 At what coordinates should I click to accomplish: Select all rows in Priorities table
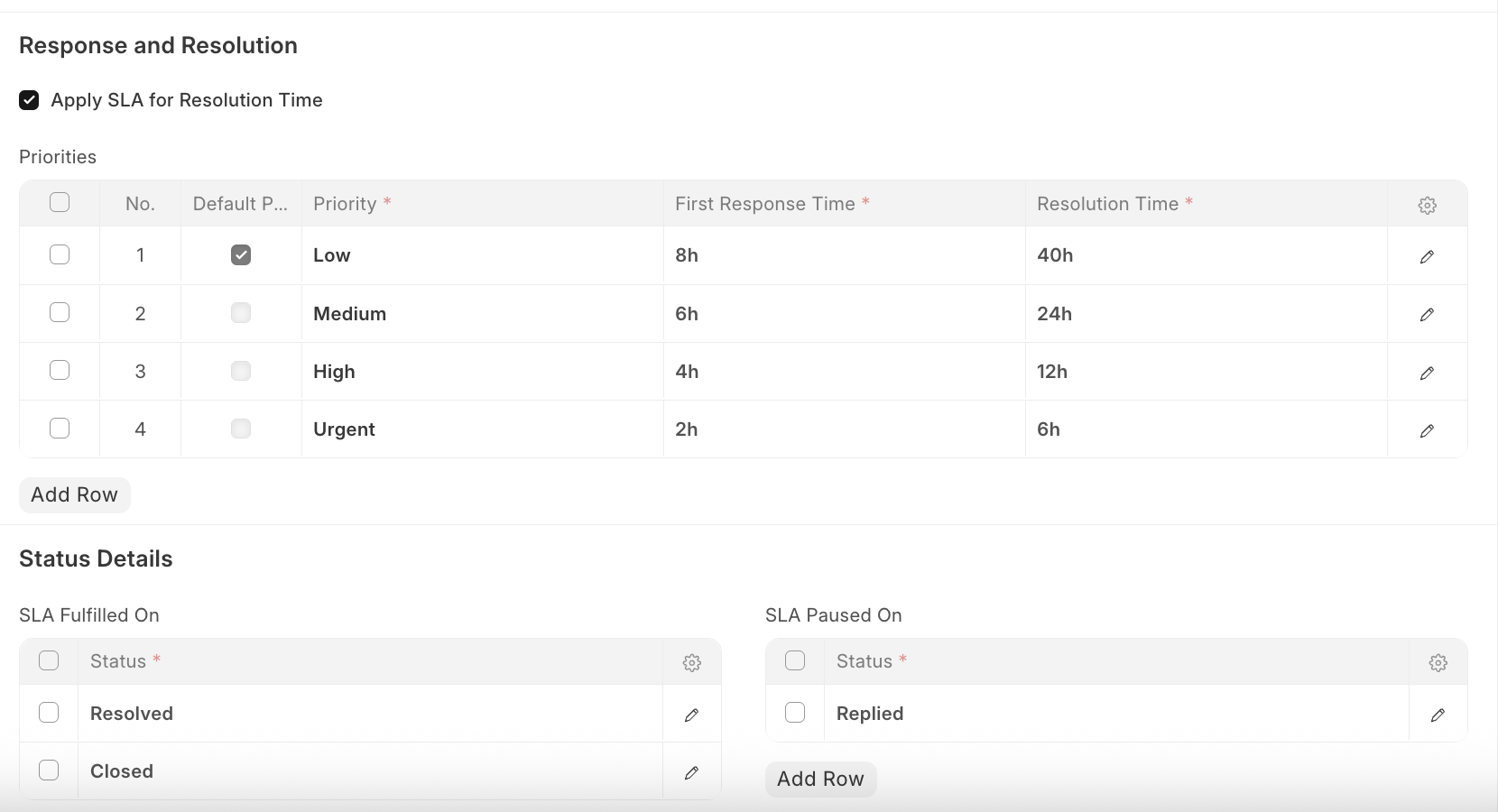coord(60,202)
